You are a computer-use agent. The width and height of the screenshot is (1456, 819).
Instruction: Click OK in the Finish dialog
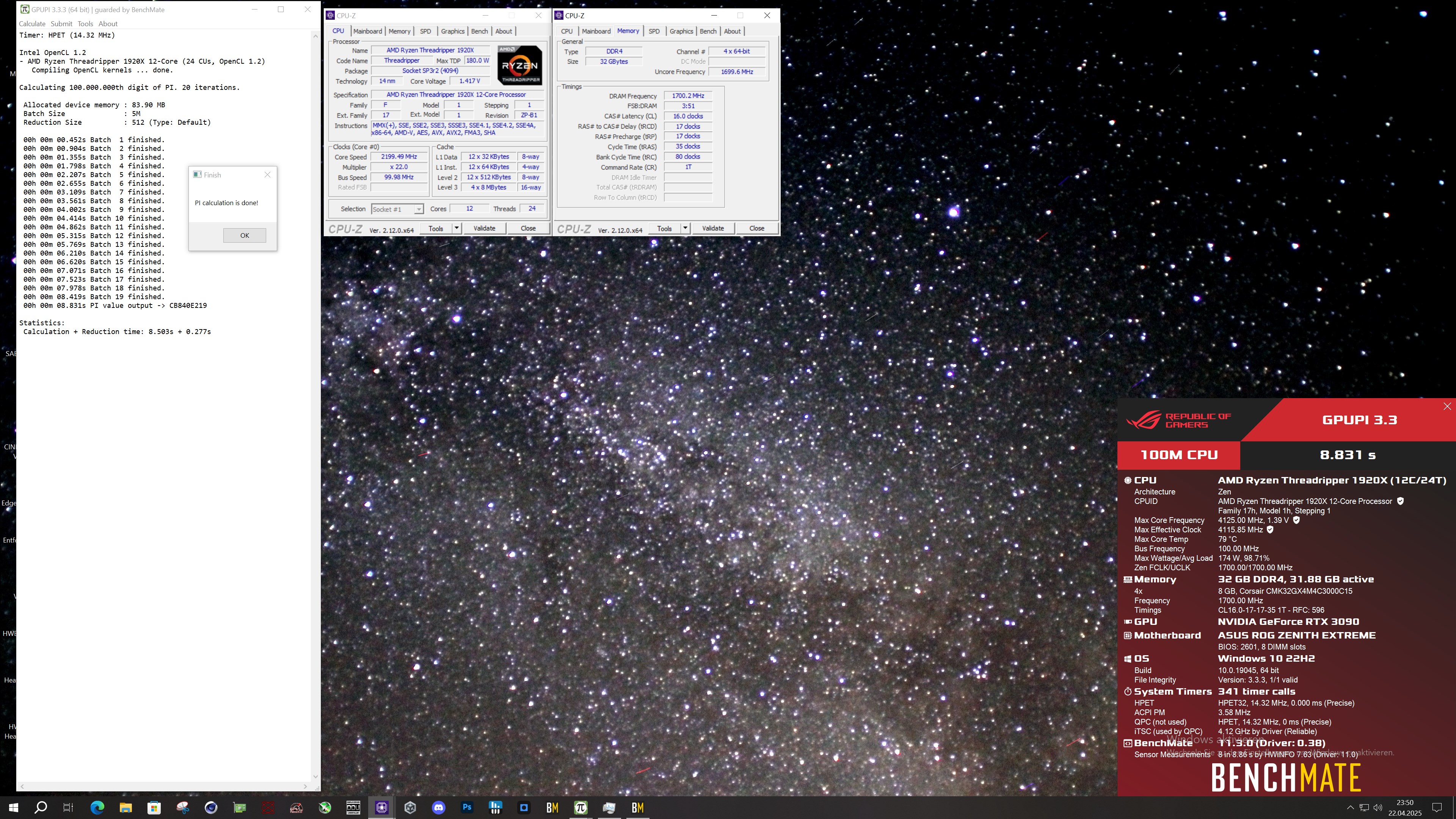pyautogui.click(x=245, y=235)
